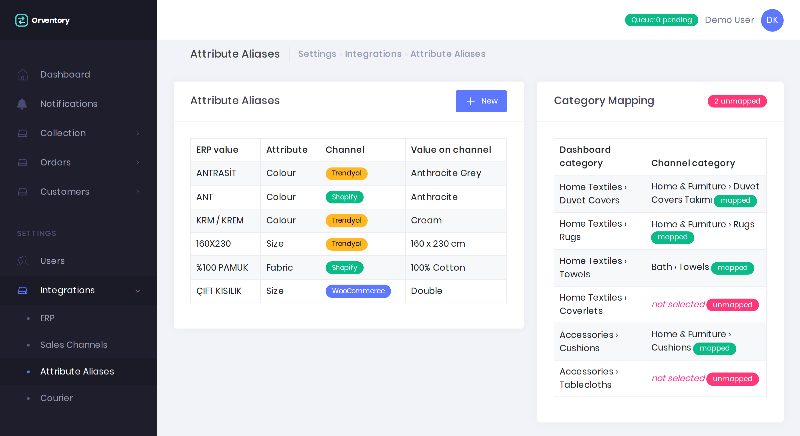Select Attribute Aliases submenu item
The width and height of the screenshot is (800, 436).
pos(77,371)
